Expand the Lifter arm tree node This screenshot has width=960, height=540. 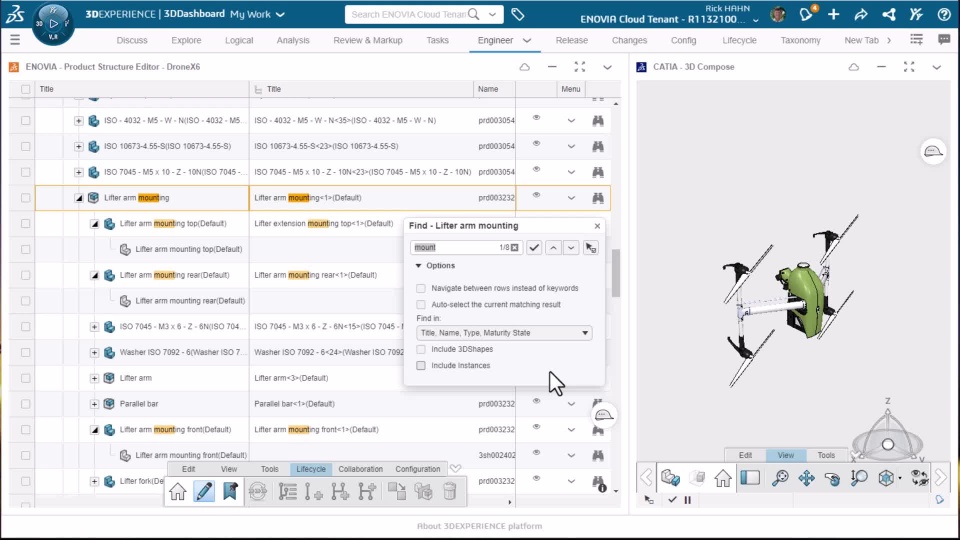(94, 378)
